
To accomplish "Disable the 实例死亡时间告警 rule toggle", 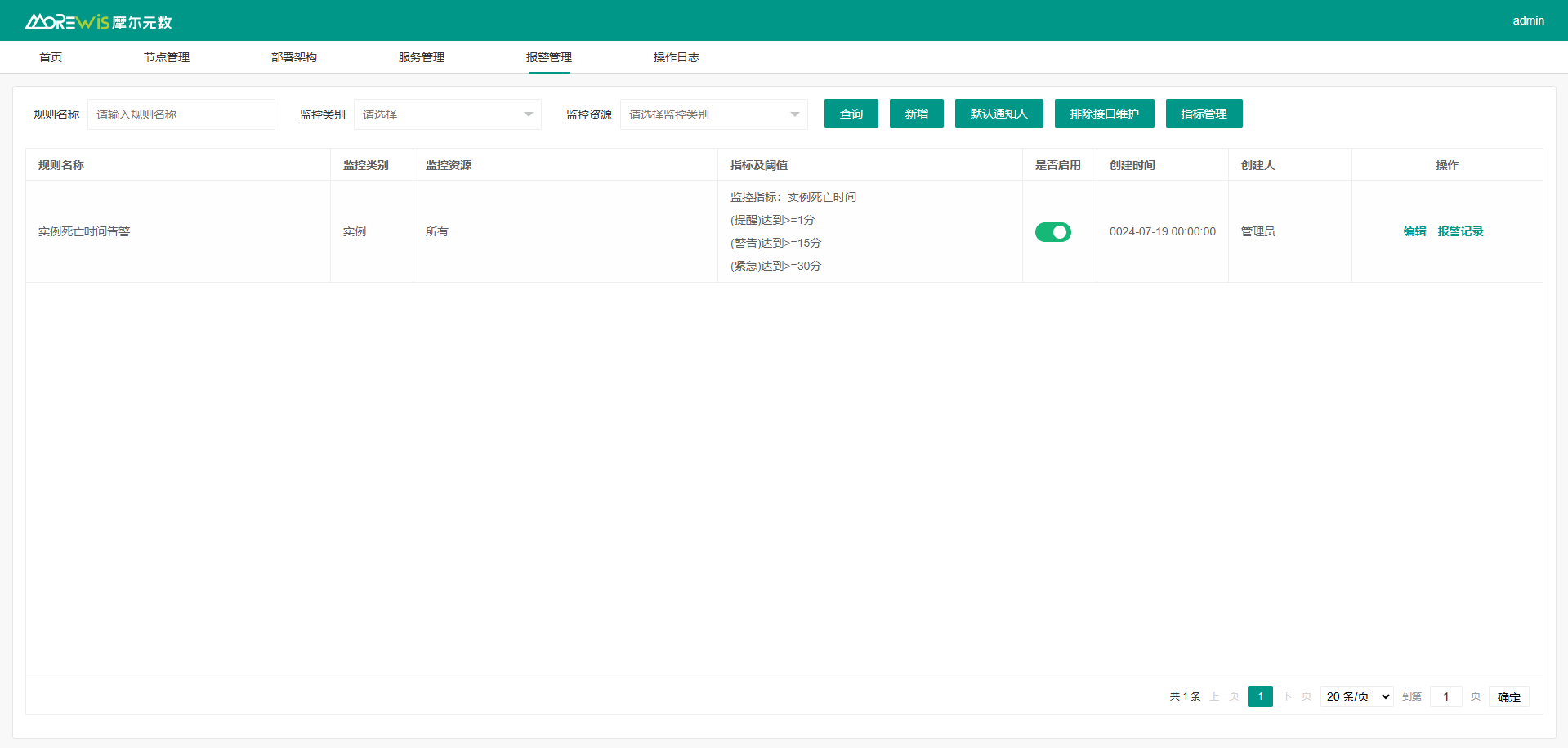I will point(1053,231).
